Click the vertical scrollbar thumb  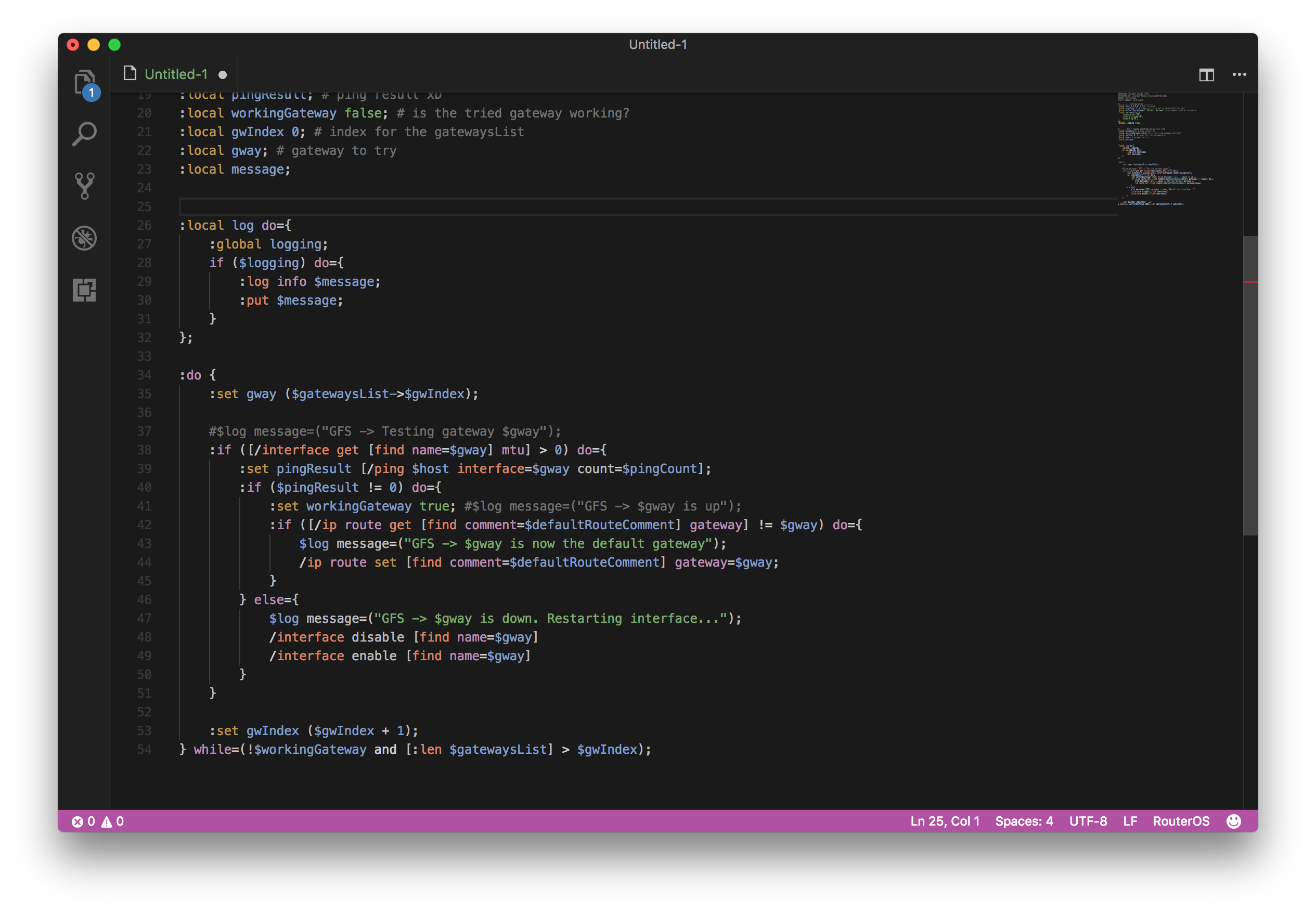coord(1250,385)
